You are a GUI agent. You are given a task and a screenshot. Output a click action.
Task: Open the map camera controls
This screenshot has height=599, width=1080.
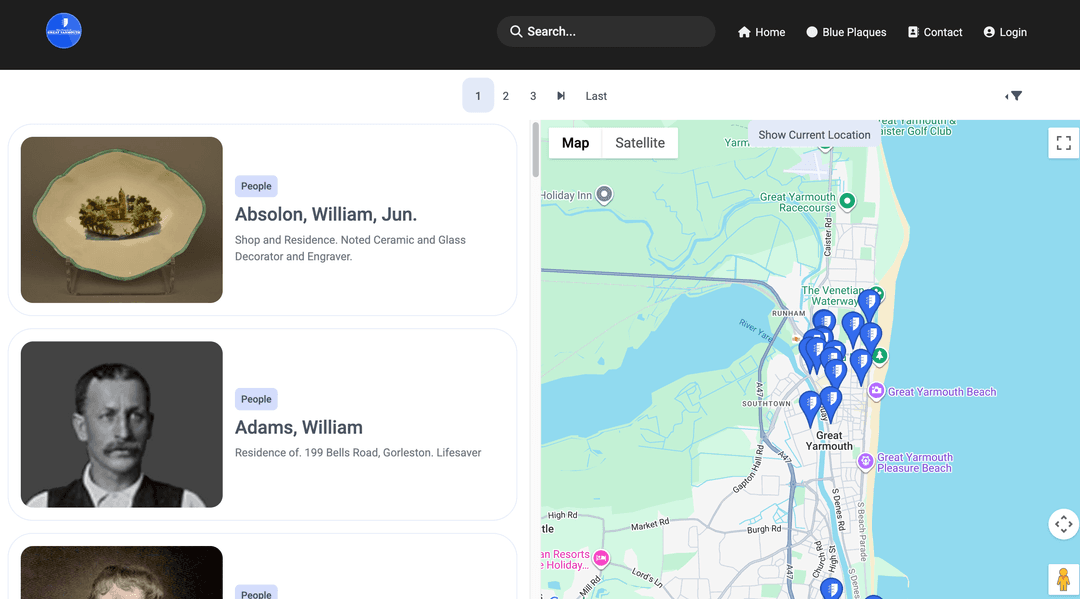[1063, 524]
